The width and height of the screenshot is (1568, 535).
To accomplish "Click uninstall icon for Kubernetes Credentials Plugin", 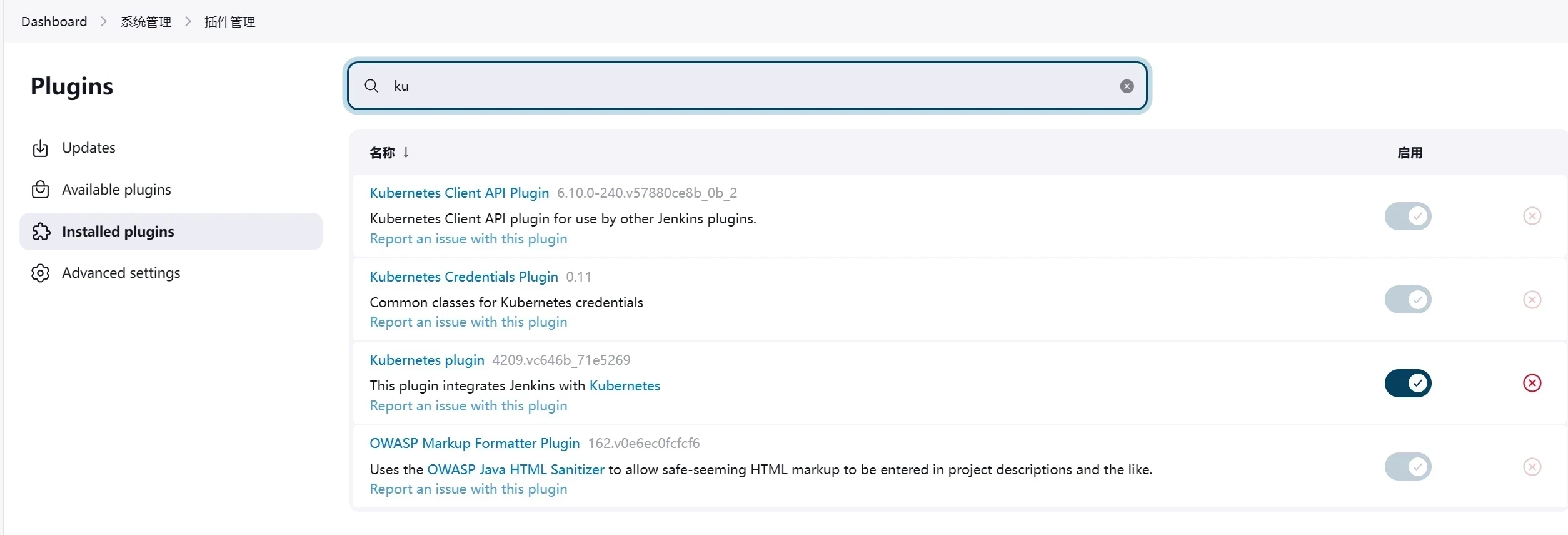I will [x=1532, y=300].
